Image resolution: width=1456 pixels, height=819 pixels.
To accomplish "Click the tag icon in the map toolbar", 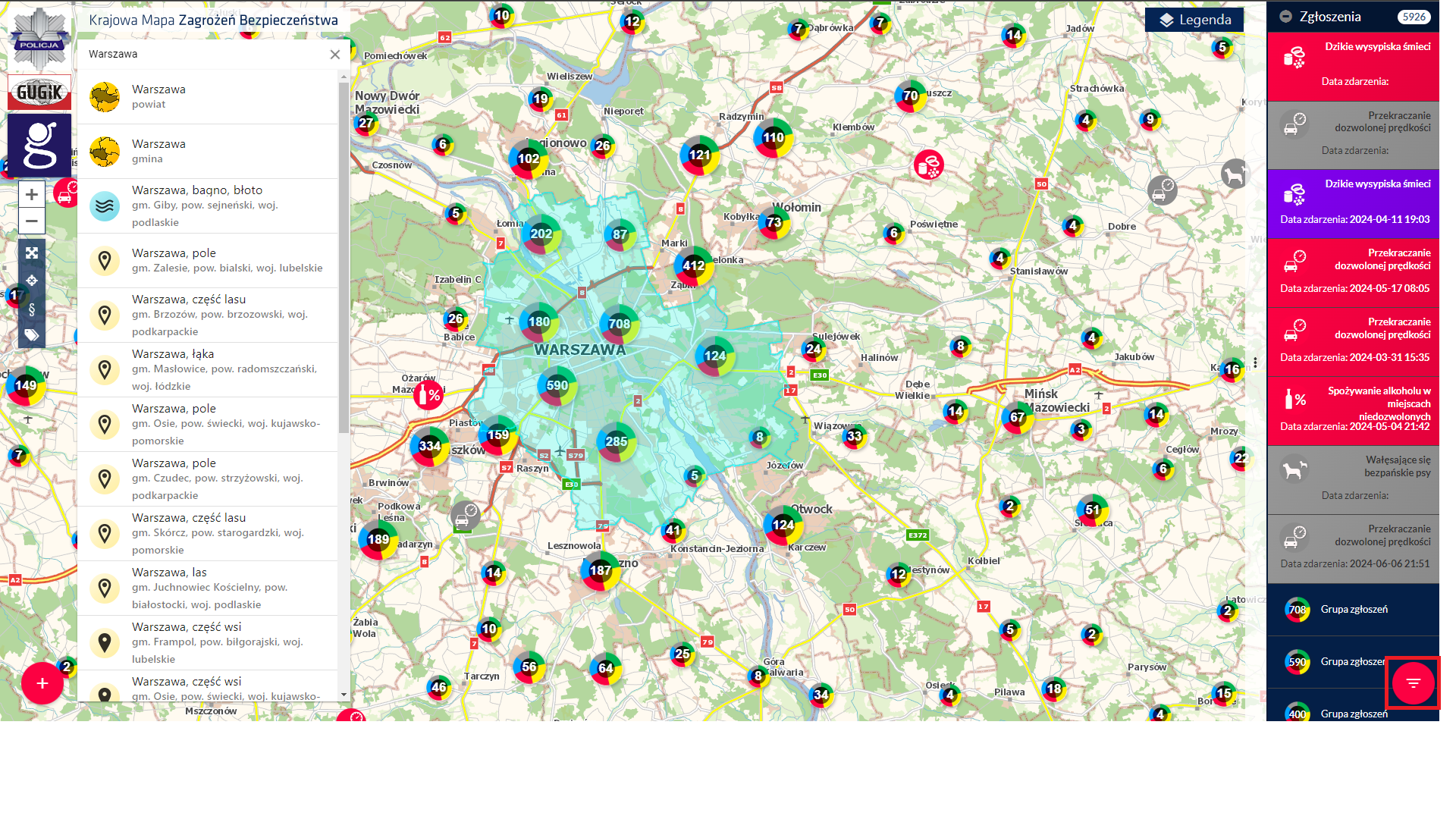I will point(32,335).
